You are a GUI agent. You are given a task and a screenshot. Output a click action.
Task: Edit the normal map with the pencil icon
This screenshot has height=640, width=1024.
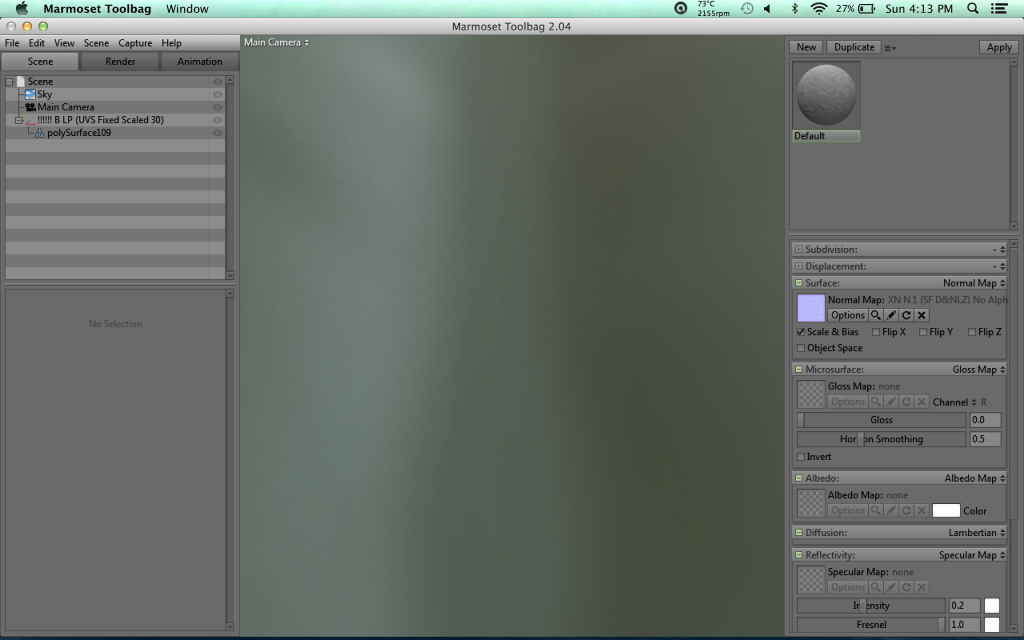[891, 315]
